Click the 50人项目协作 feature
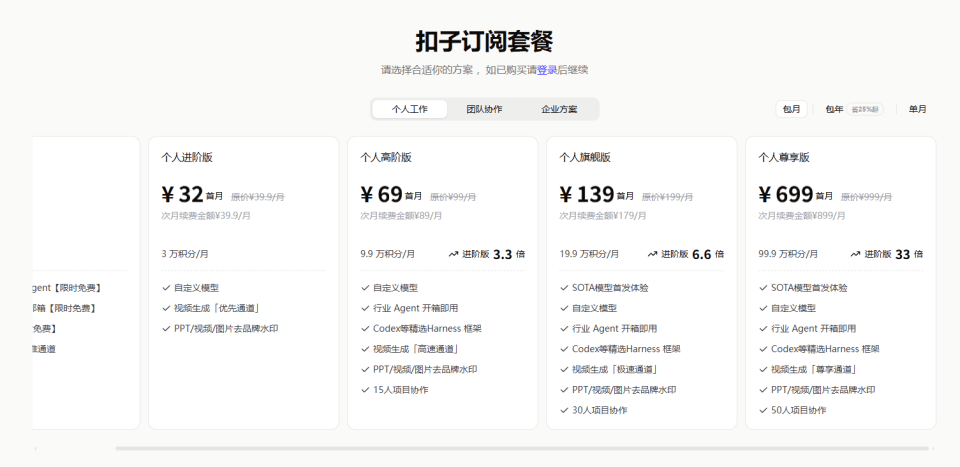The height and width of the screenshot is (467, 960). pyautogui.click(x=798, y=411)
